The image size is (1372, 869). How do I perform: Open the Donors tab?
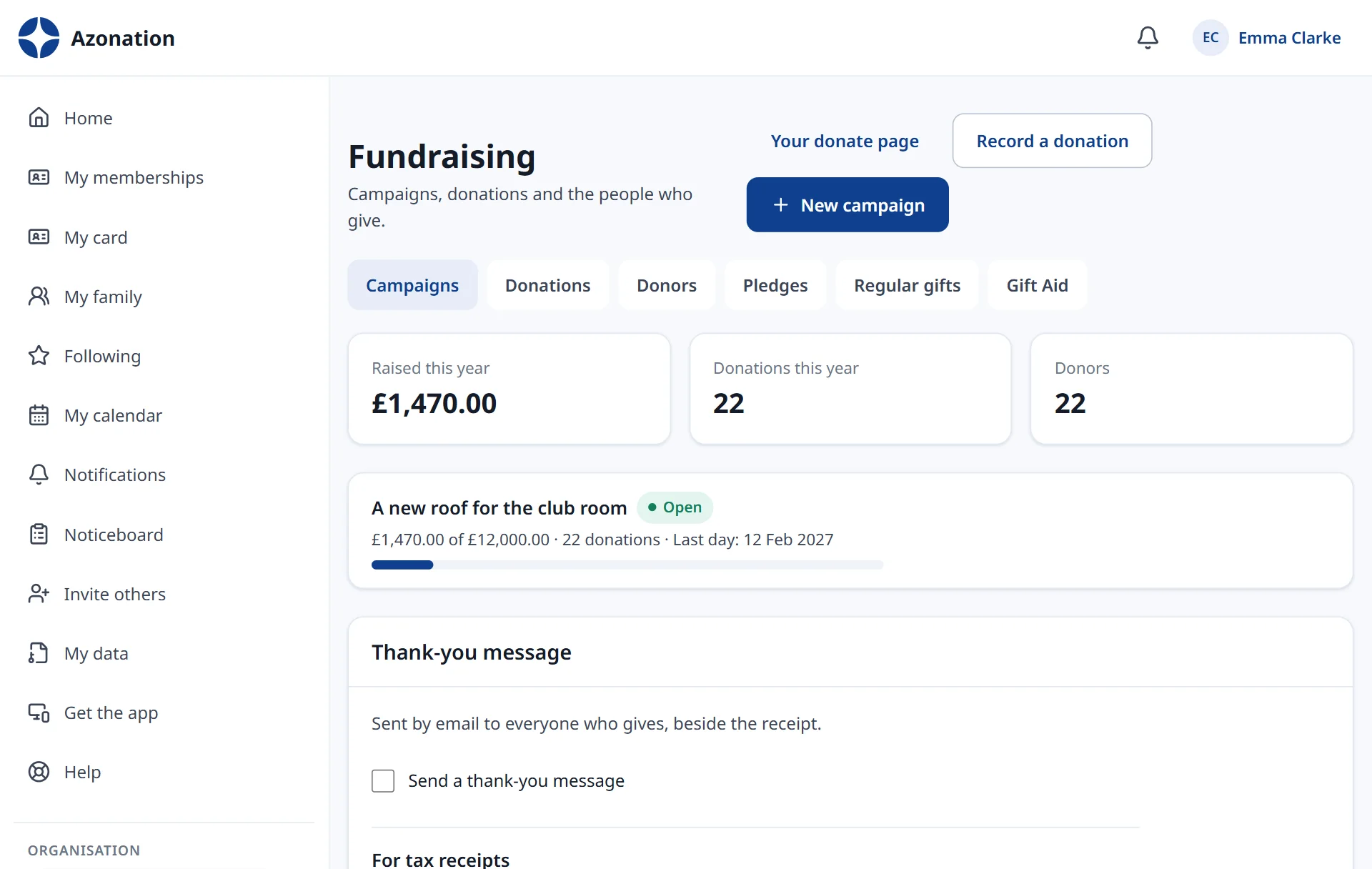(x=666, y=285)
